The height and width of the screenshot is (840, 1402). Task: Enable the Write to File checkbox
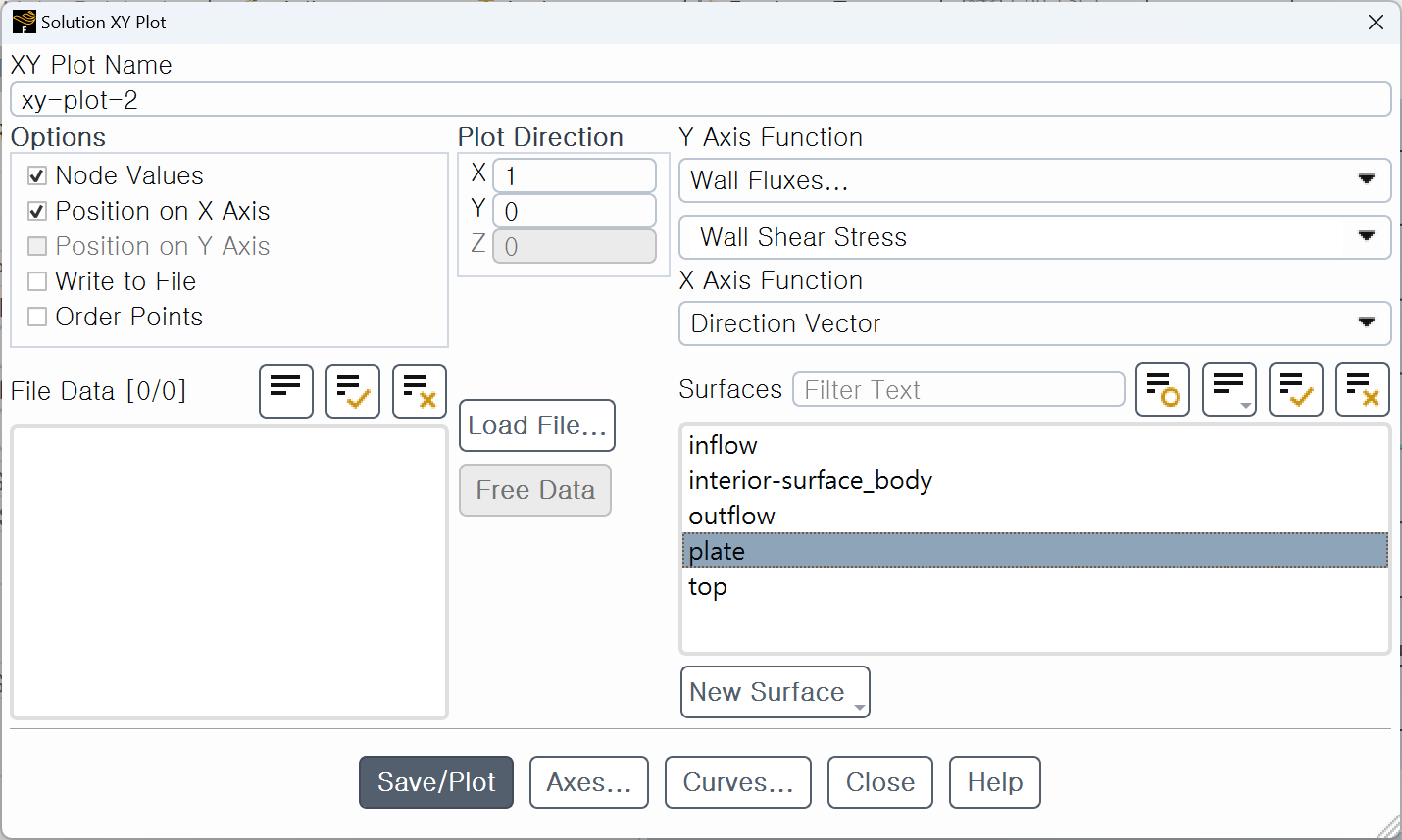tap(37, 281)
